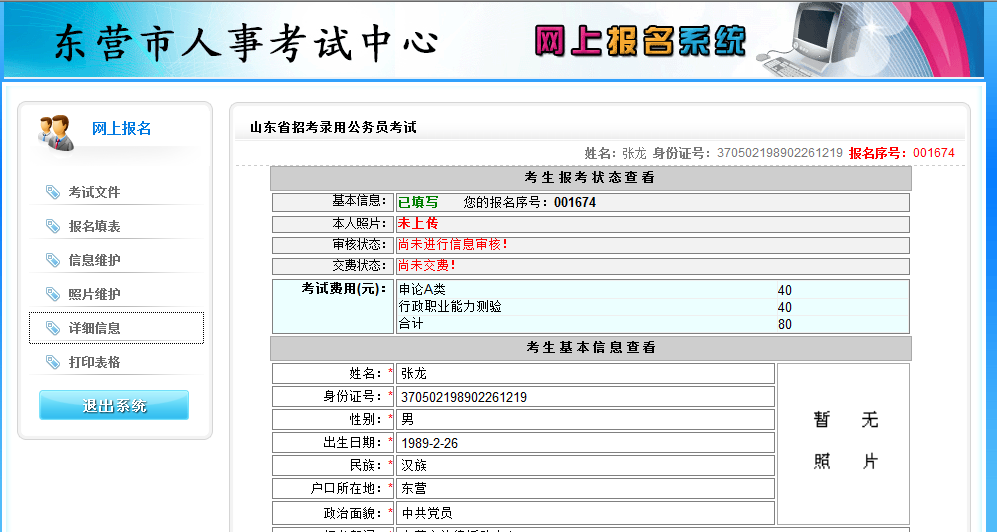This screenshot has height=532, width=997.
Task: Click the tag icon beside 报名填表
Action: (53, 226)
